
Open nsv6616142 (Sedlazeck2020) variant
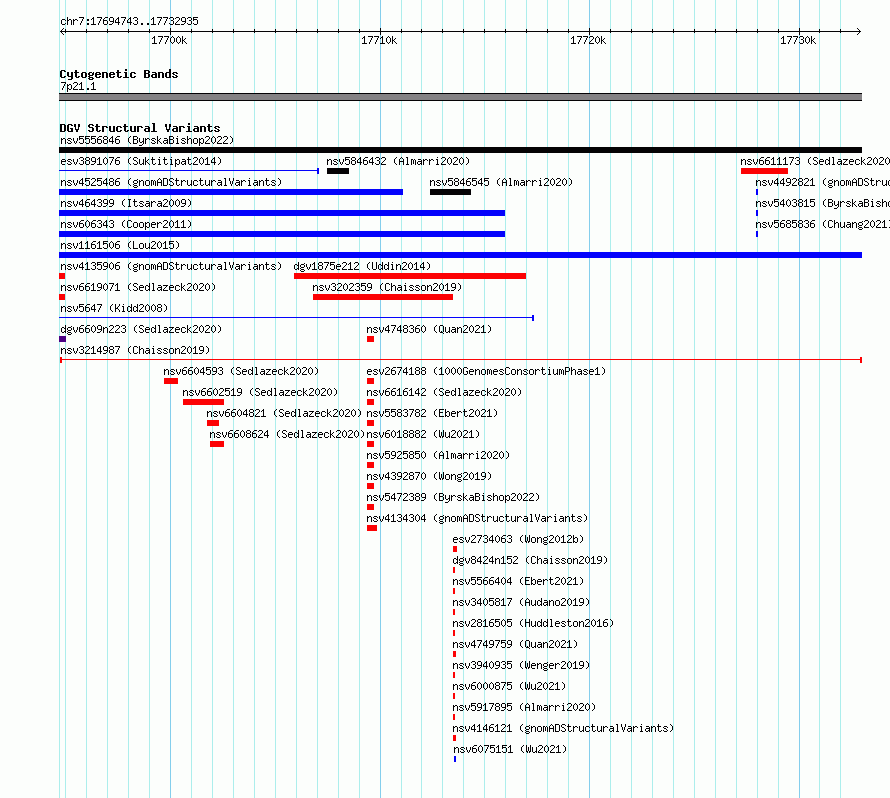(444, 392)
